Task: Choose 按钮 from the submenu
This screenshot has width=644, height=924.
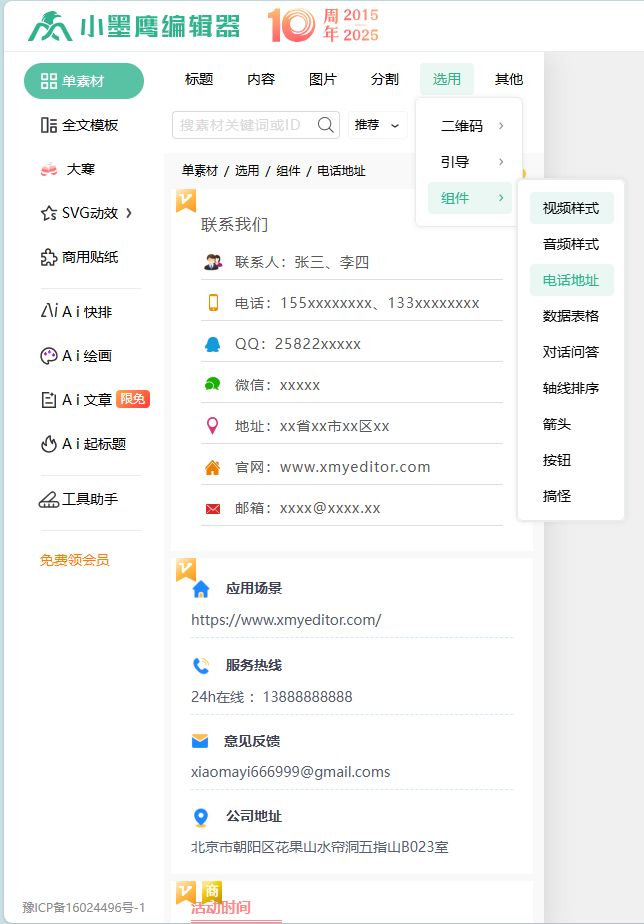Action: click(571, 460)
